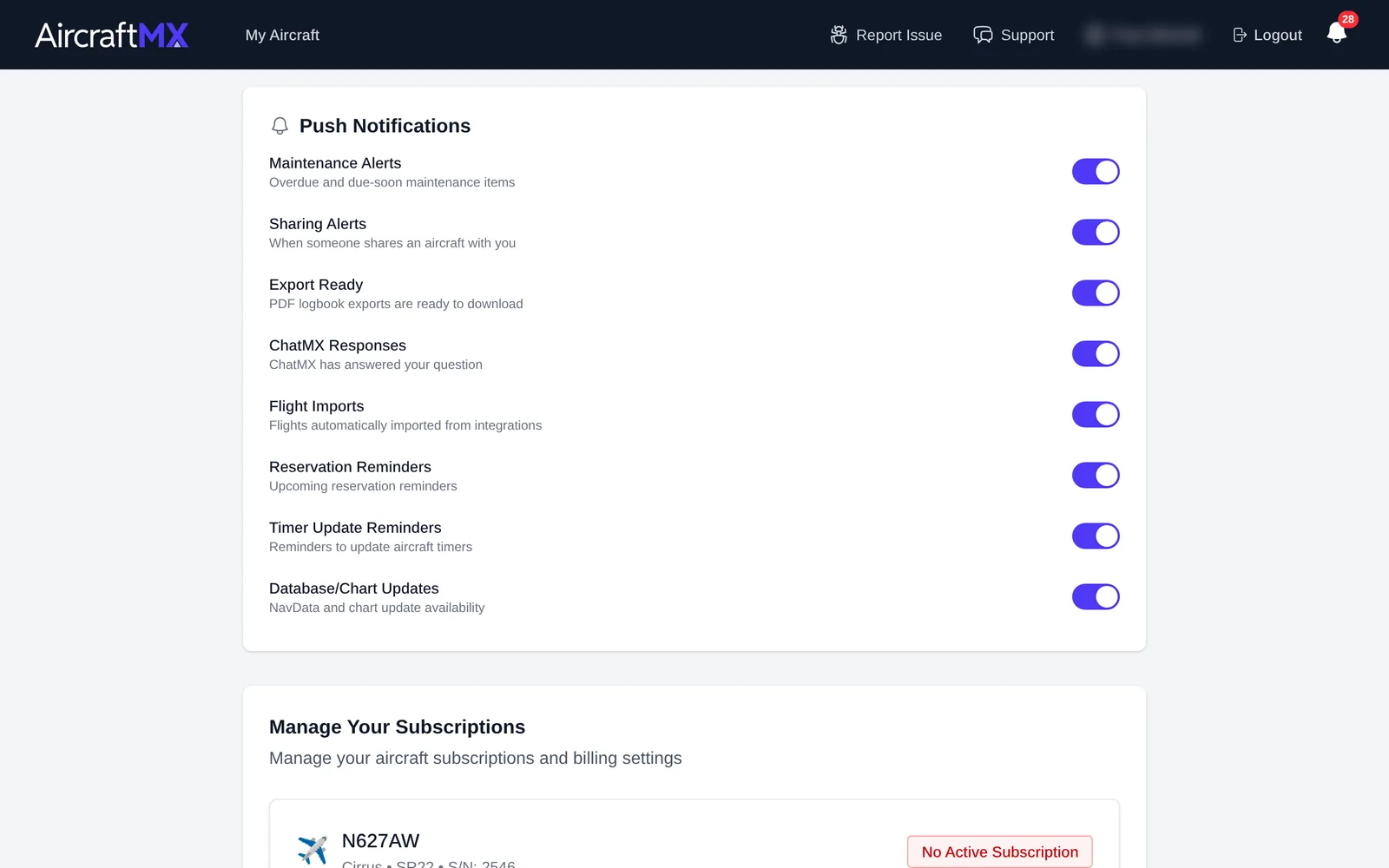Disable Reservation Reminders switch

[1096, 476]
